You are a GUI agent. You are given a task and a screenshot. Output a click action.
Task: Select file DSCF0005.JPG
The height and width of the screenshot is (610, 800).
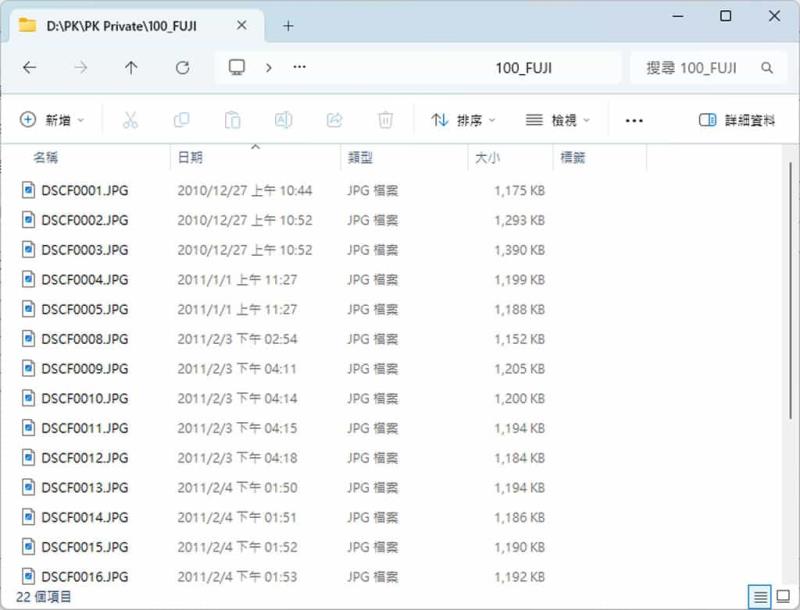tap(85, 309)
